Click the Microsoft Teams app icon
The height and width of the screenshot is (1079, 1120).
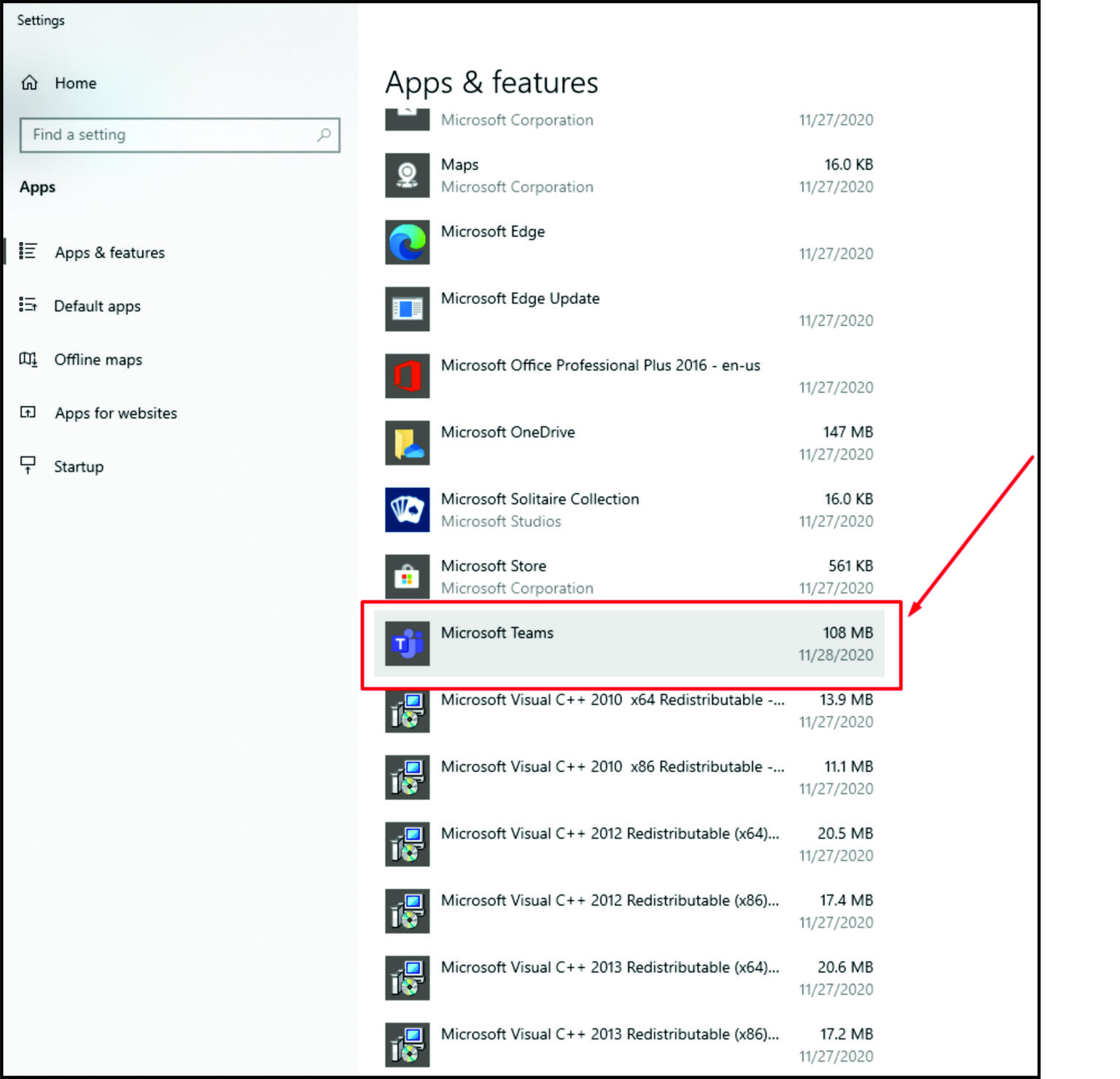pyautogui.click(x=407, y=643)
